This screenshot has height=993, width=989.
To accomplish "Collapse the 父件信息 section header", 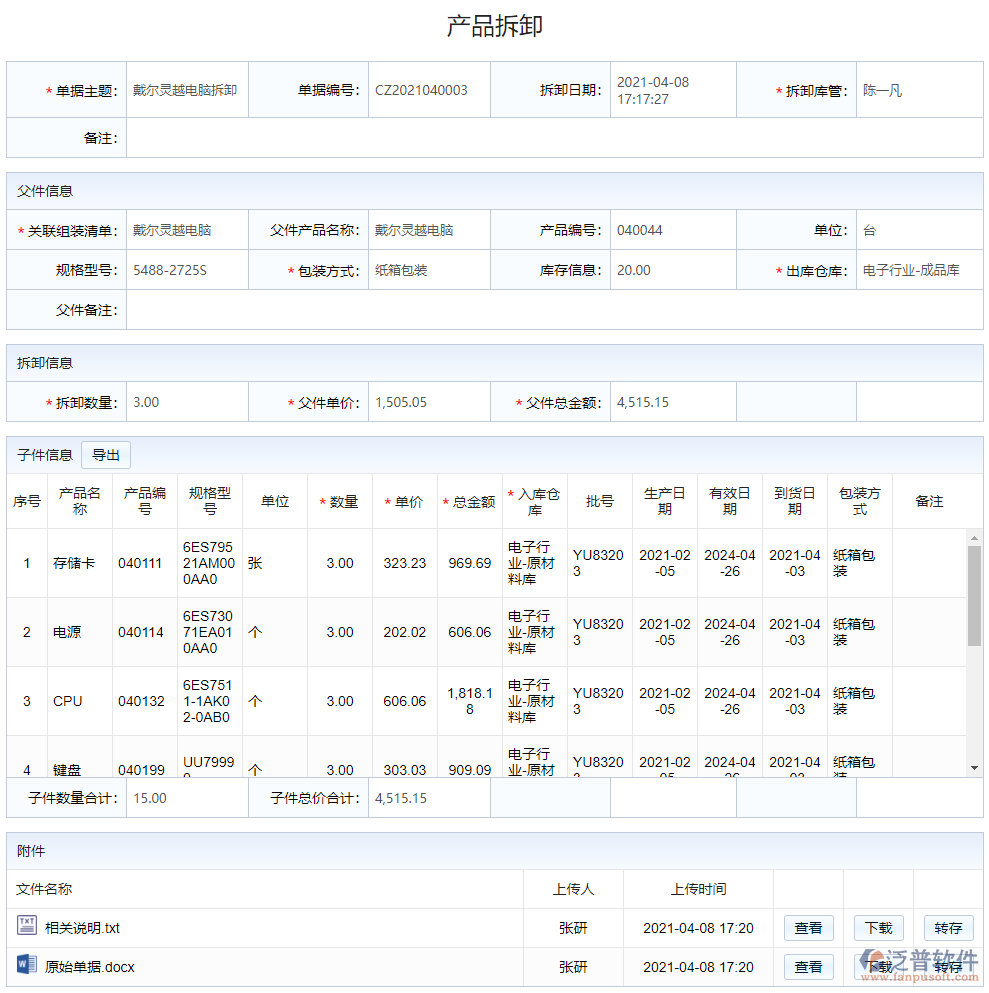I will (x=45, y=191).
